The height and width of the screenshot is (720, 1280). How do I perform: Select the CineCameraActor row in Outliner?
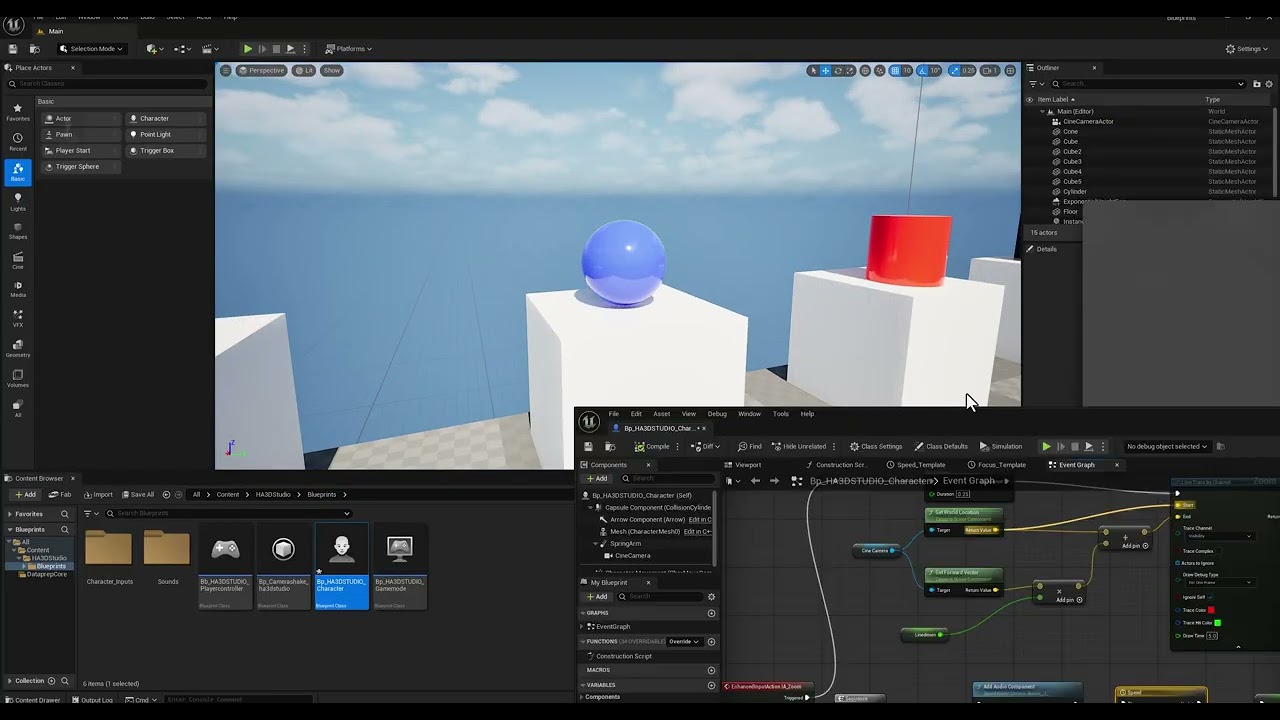[x=1150, y=122]
